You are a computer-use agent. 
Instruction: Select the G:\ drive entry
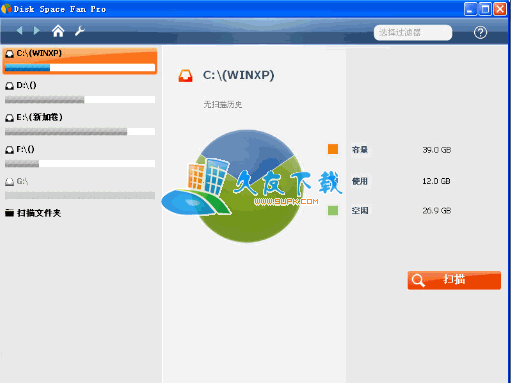tap(80, 189)
